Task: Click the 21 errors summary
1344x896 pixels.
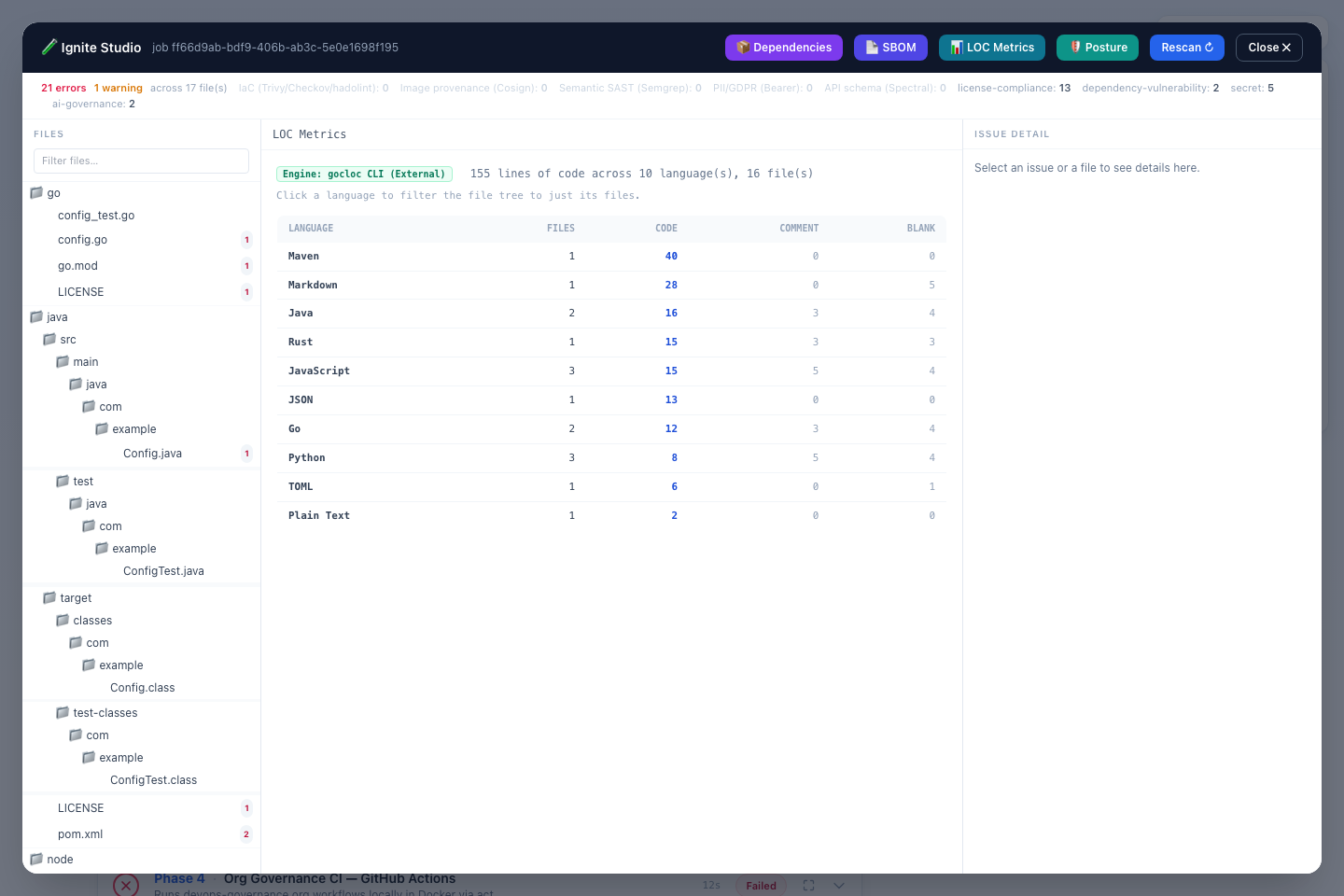Action: click(63, 88)
